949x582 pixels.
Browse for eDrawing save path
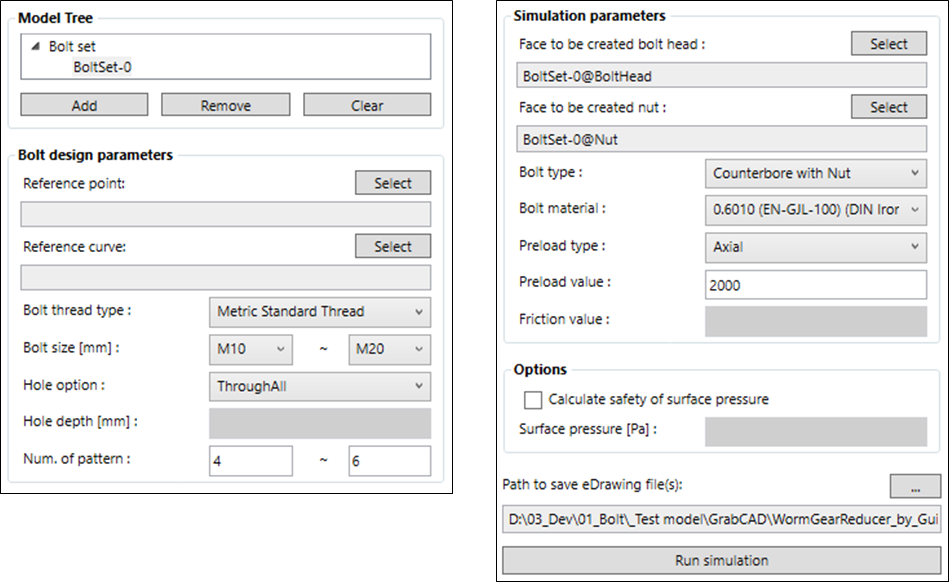[x=915, y=486]
